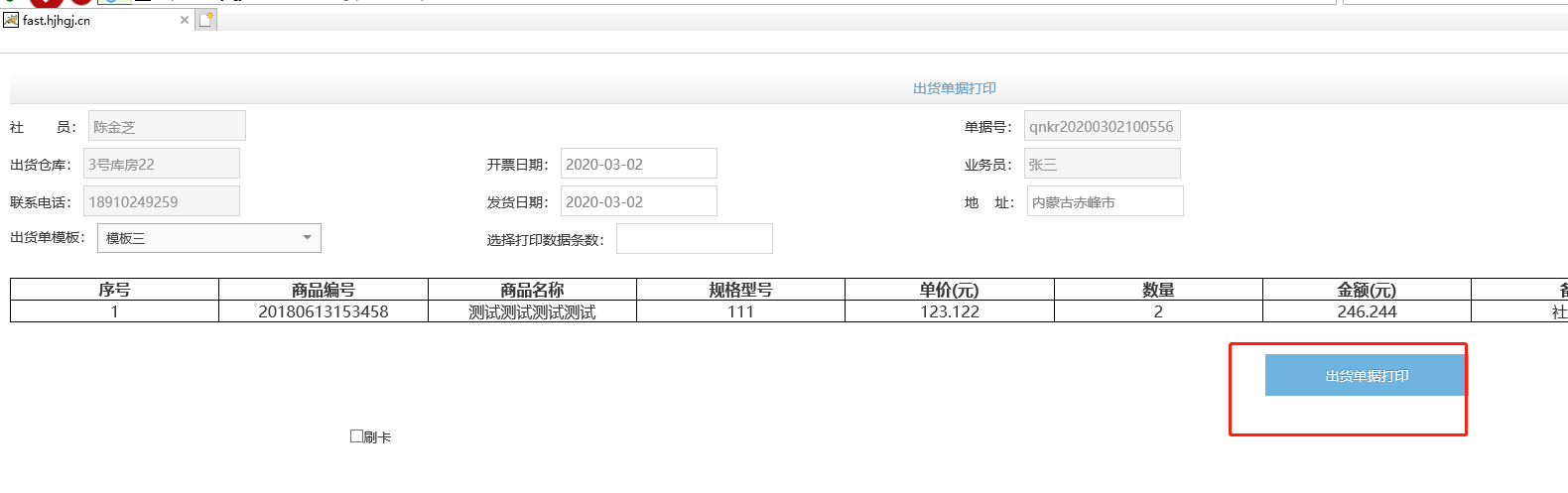The width and height of the screenshot is (1568, 493).
Task: Click the 单价(元) column header
Action: [x=950, y=290]
